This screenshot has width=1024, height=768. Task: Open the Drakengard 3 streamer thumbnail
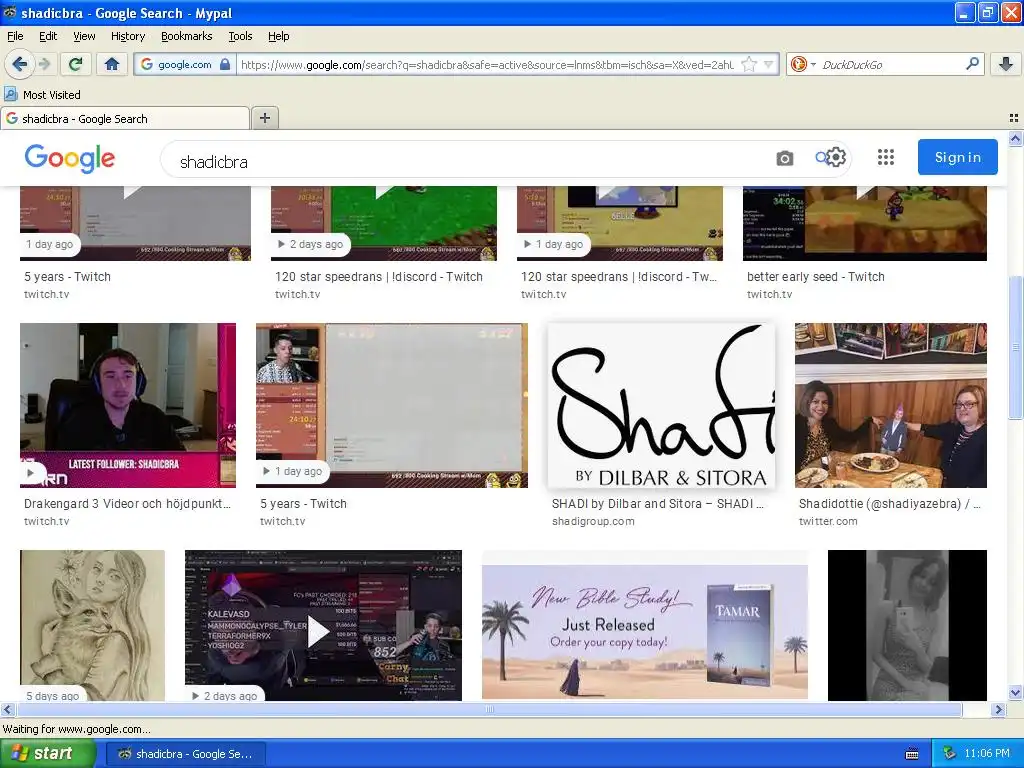tap(128, 405)
